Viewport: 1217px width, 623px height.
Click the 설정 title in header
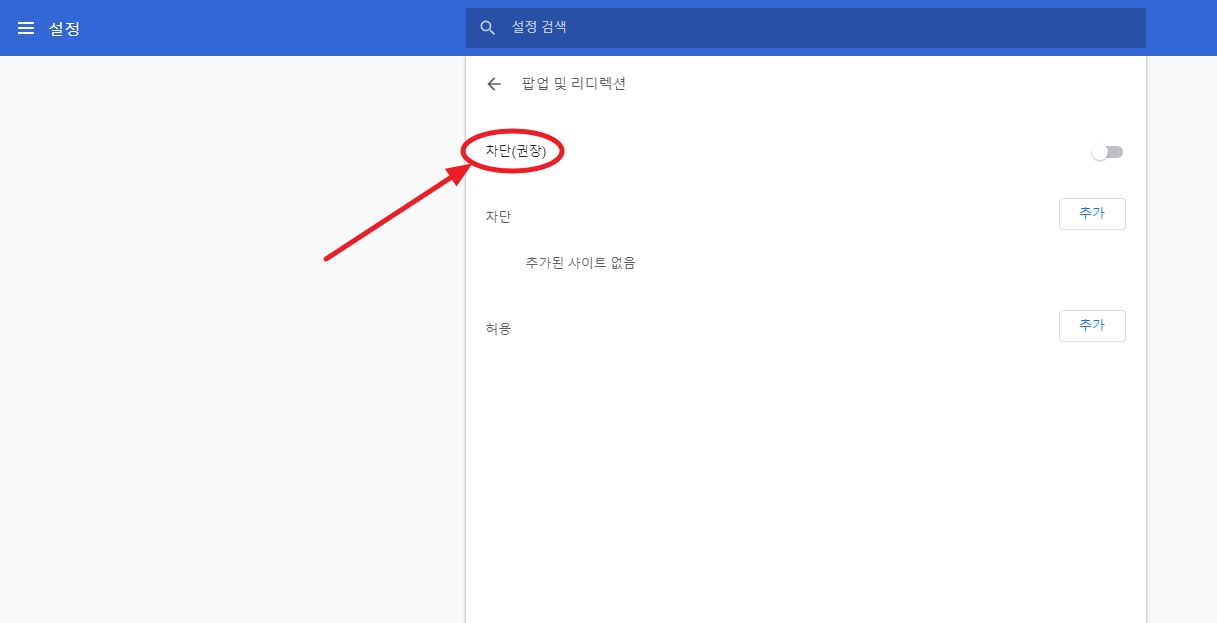point(64,29)
